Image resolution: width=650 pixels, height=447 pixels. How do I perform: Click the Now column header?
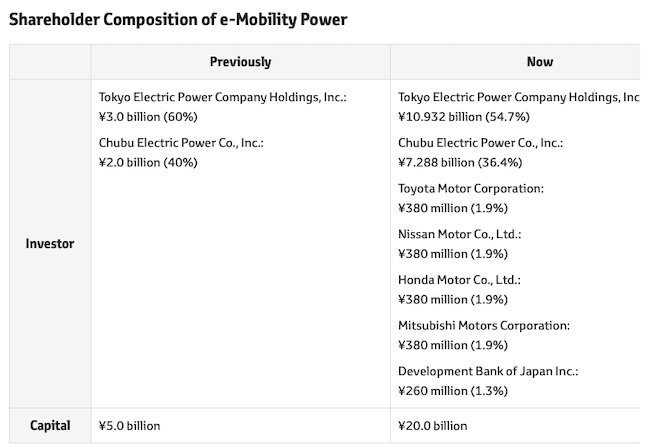click(540, 62)
